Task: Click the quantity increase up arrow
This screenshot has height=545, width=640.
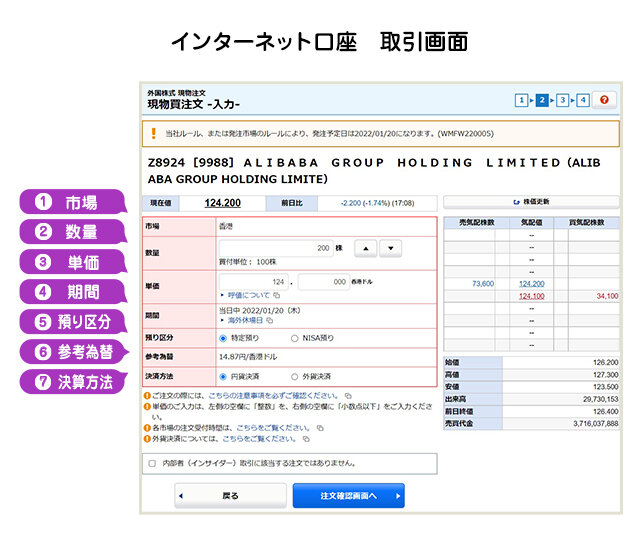Action: pos(366,248)
